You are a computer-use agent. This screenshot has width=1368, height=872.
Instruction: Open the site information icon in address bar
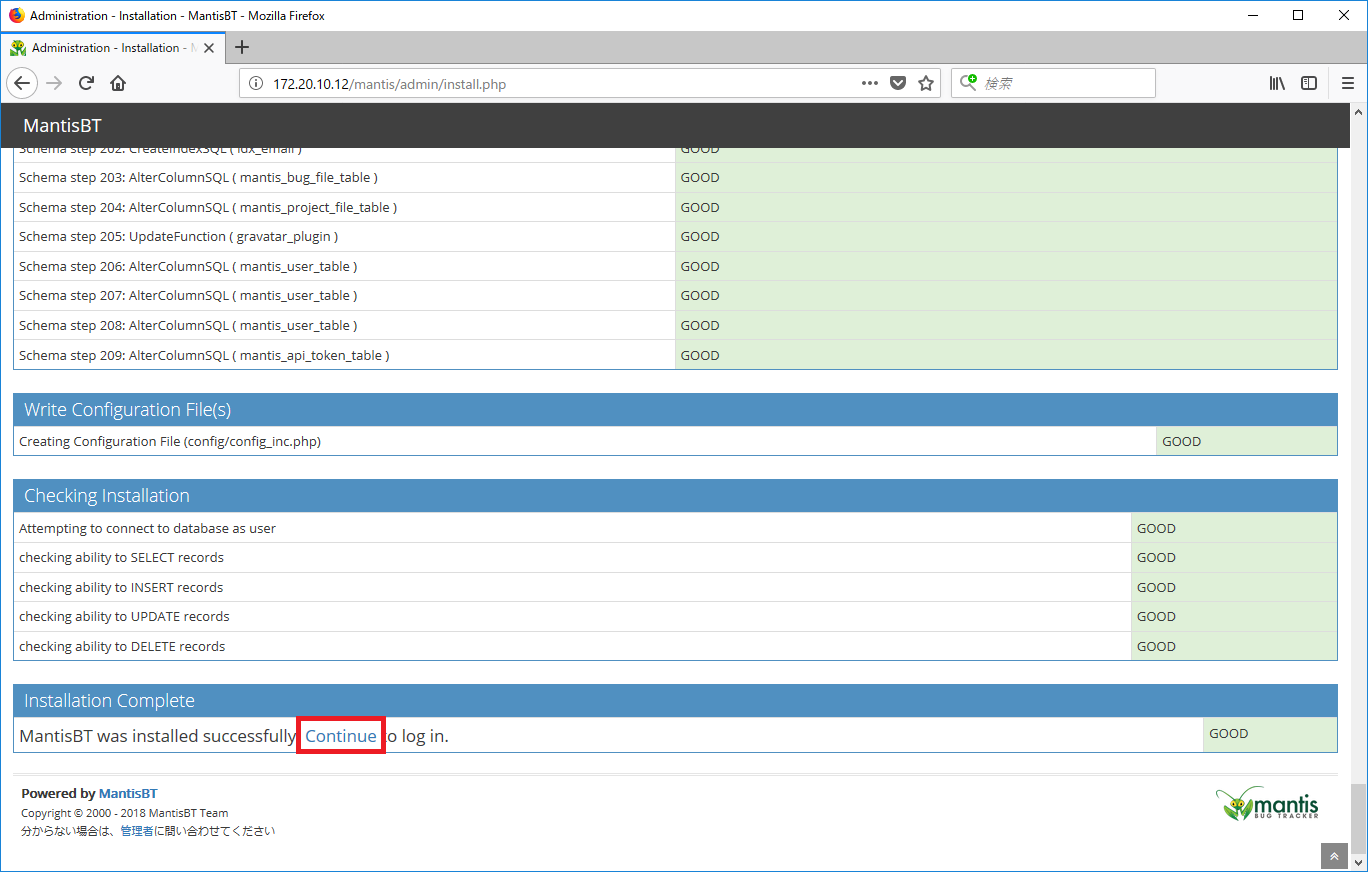pyautogui.click(x=255, y=83)
